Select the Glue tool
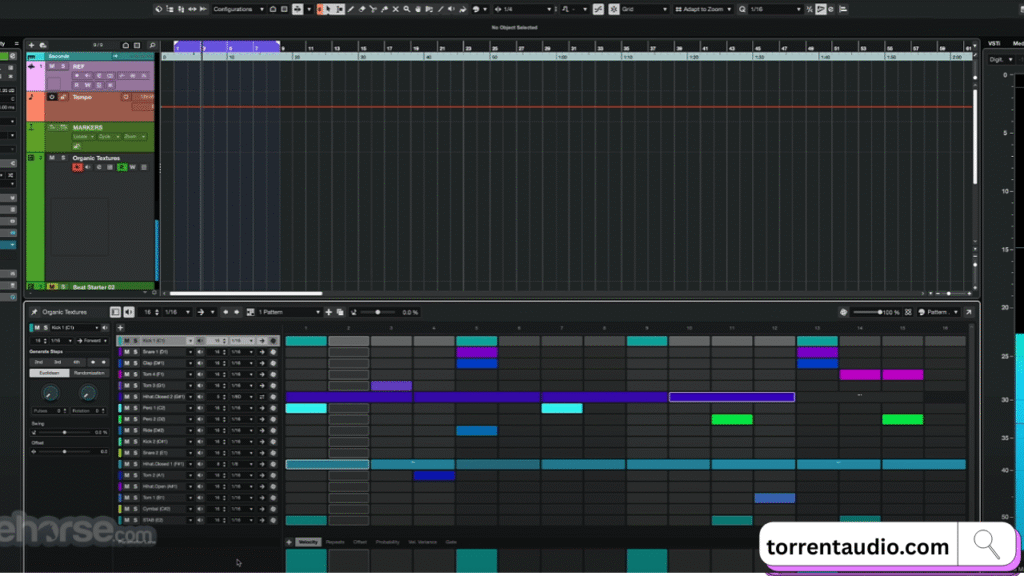 click(385, 8)
